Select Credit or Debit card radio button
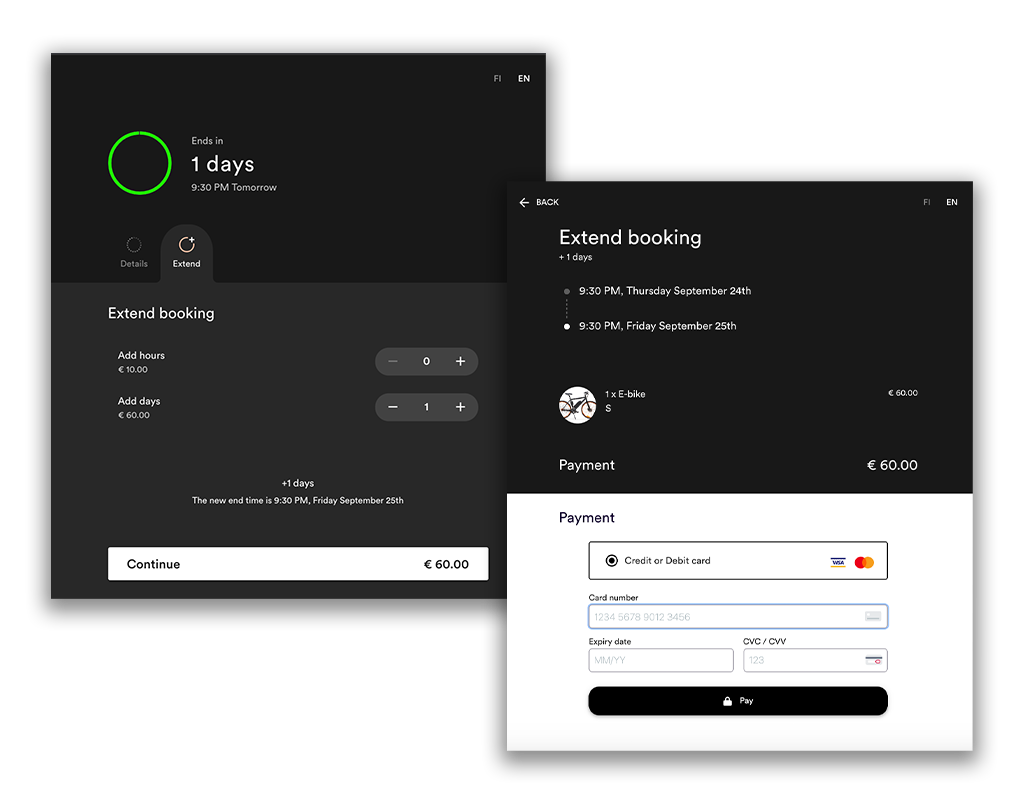The width and height of the screenshot is (1036, 804). tap(612, 560)
